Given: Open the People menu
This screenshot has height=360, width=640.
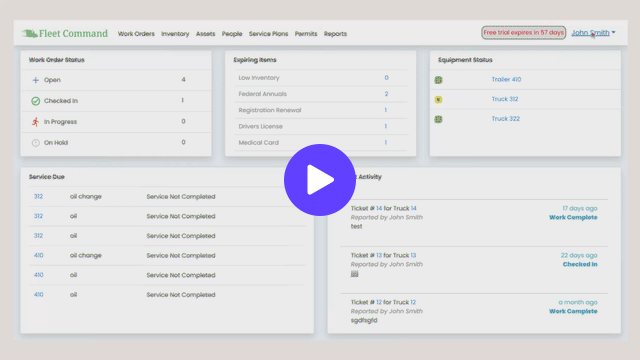Looking at the screenshot, I should 232,34.
